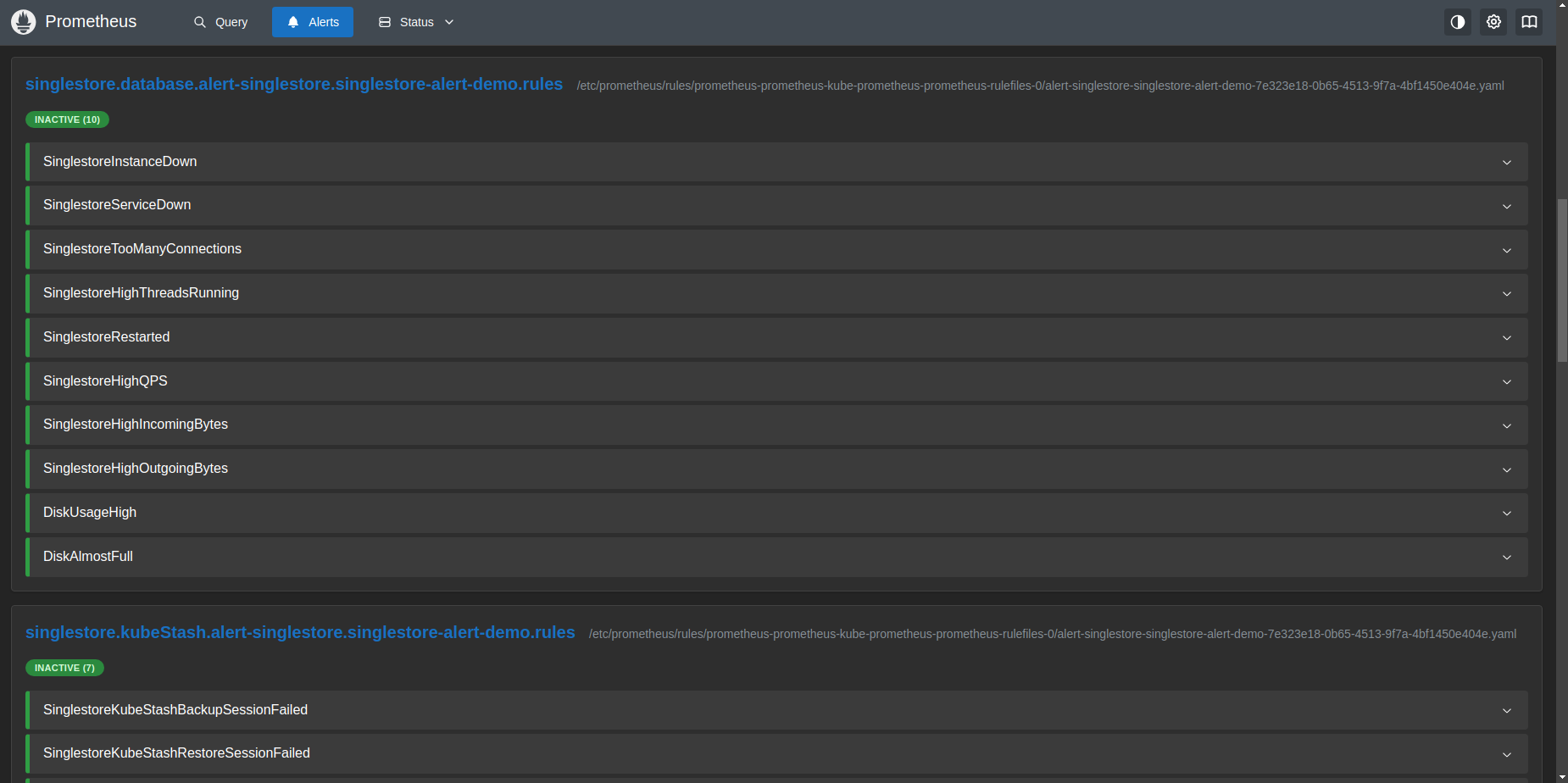Select SinglestoreRestarted rule name
1568x783 pixels.
(106, 336)
